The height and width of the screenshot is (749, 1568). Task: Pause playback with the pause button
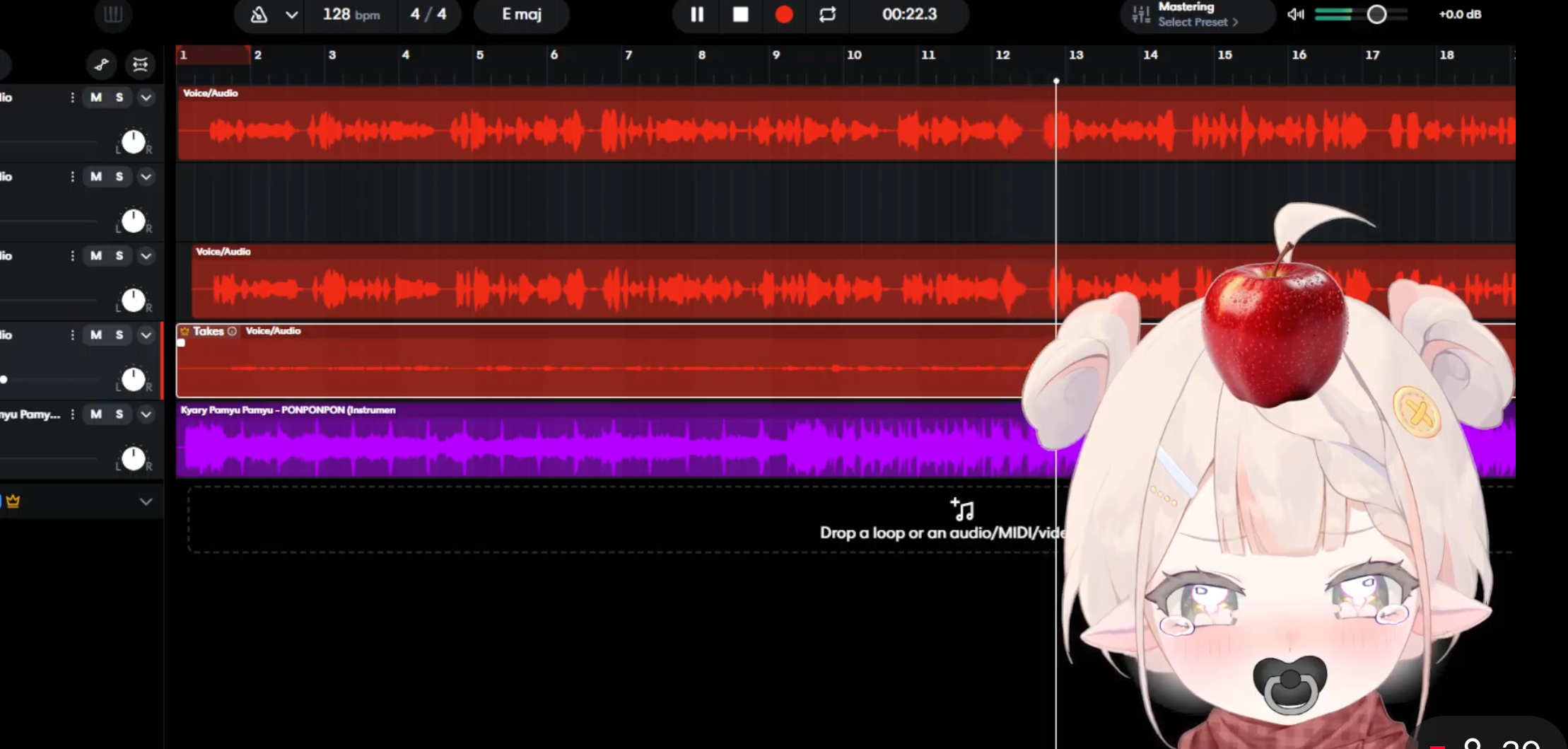(x=697, y=14)
